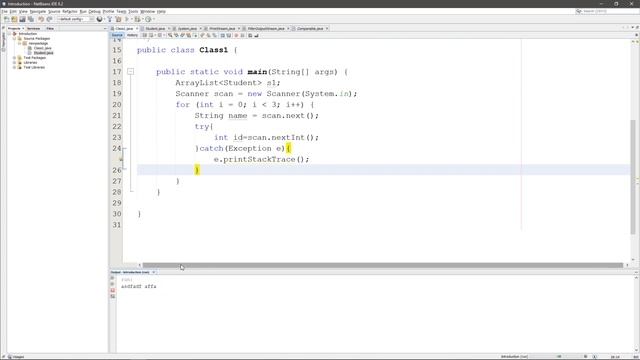Collapse the Source Packages node
Image resolution: width=640 pixels, height=360 pixels.
(14, 38)
